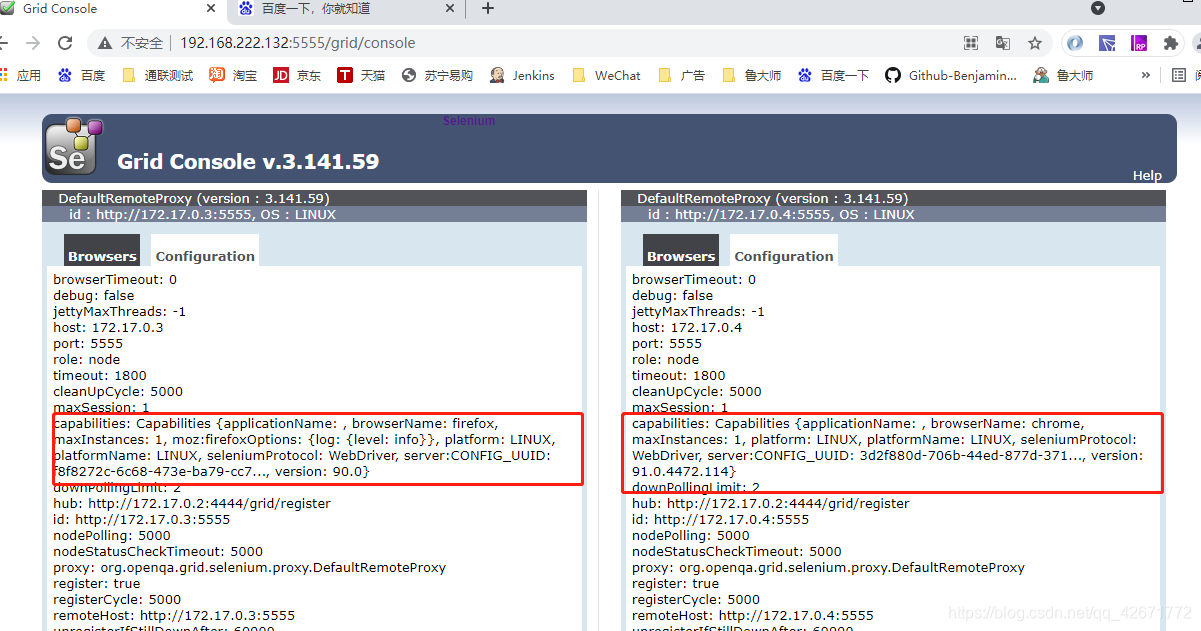Open the Jenkins bookmark

tap(522, 74)
